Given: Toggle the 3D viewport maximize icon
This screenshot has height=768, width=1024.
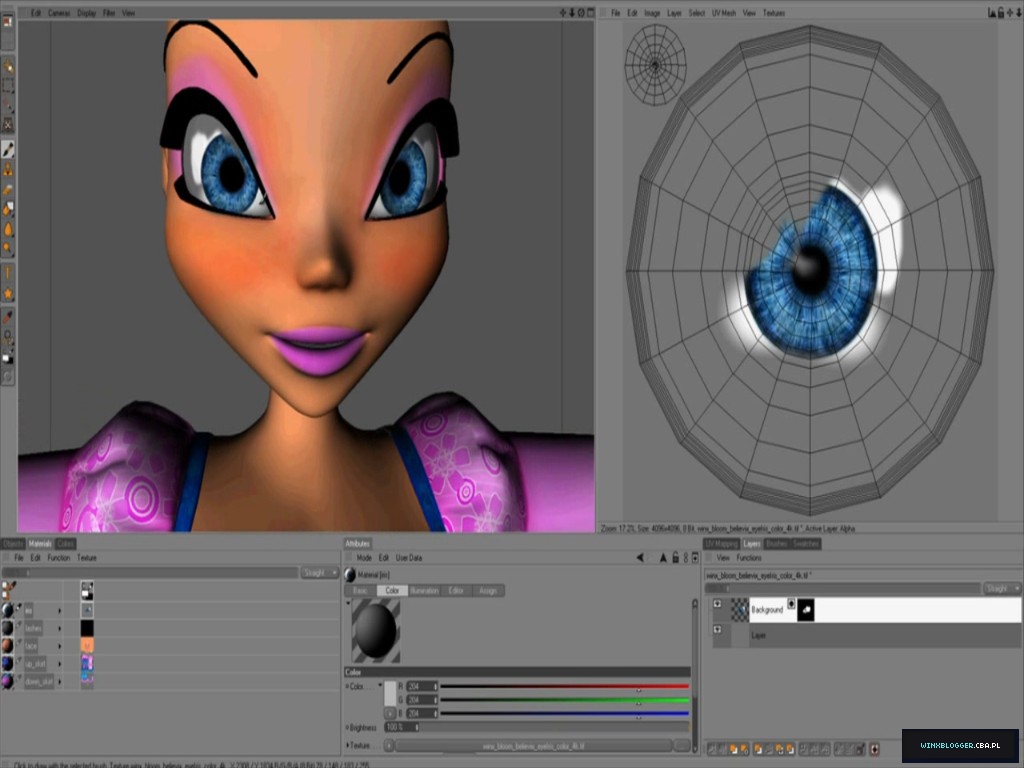Looking at the screenshot, I should pos(590,12).
